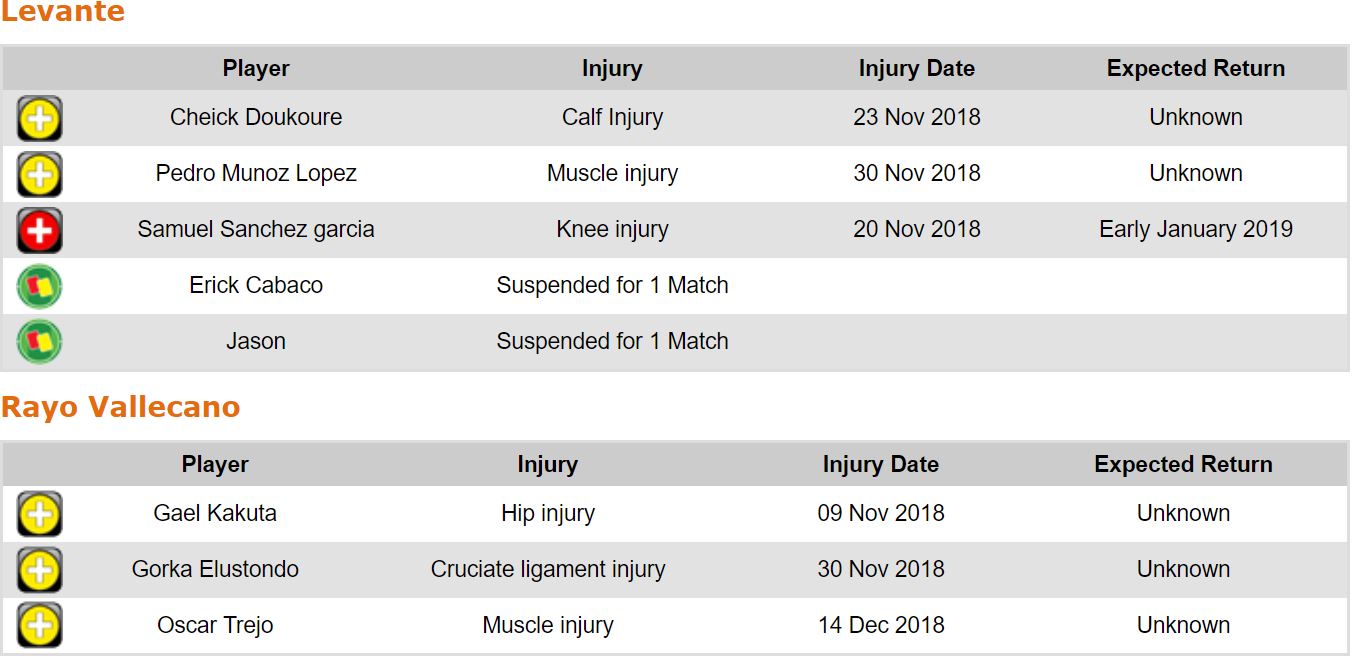
Task: Click the yellow injury icon for Gorka Elustondo
Action: [39, 570]
